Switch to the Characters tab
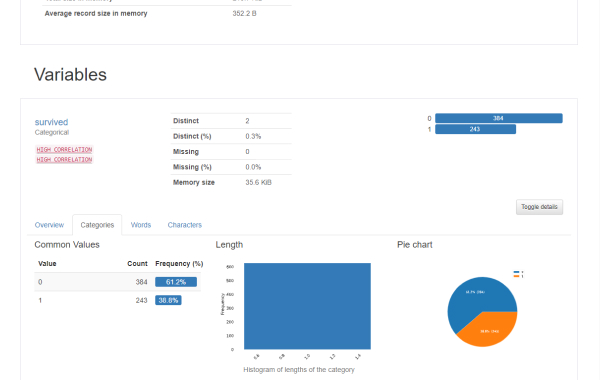600x380 pixels. (x=184, y=225)
